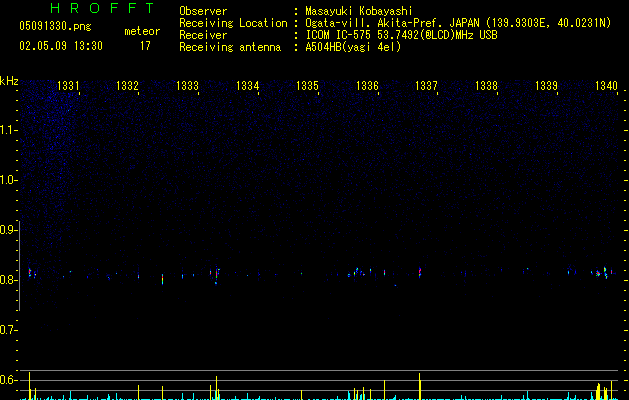This screenshot has height=400, width=629.
Task: Click the 1332 time axis label
Action: point(127,86)
